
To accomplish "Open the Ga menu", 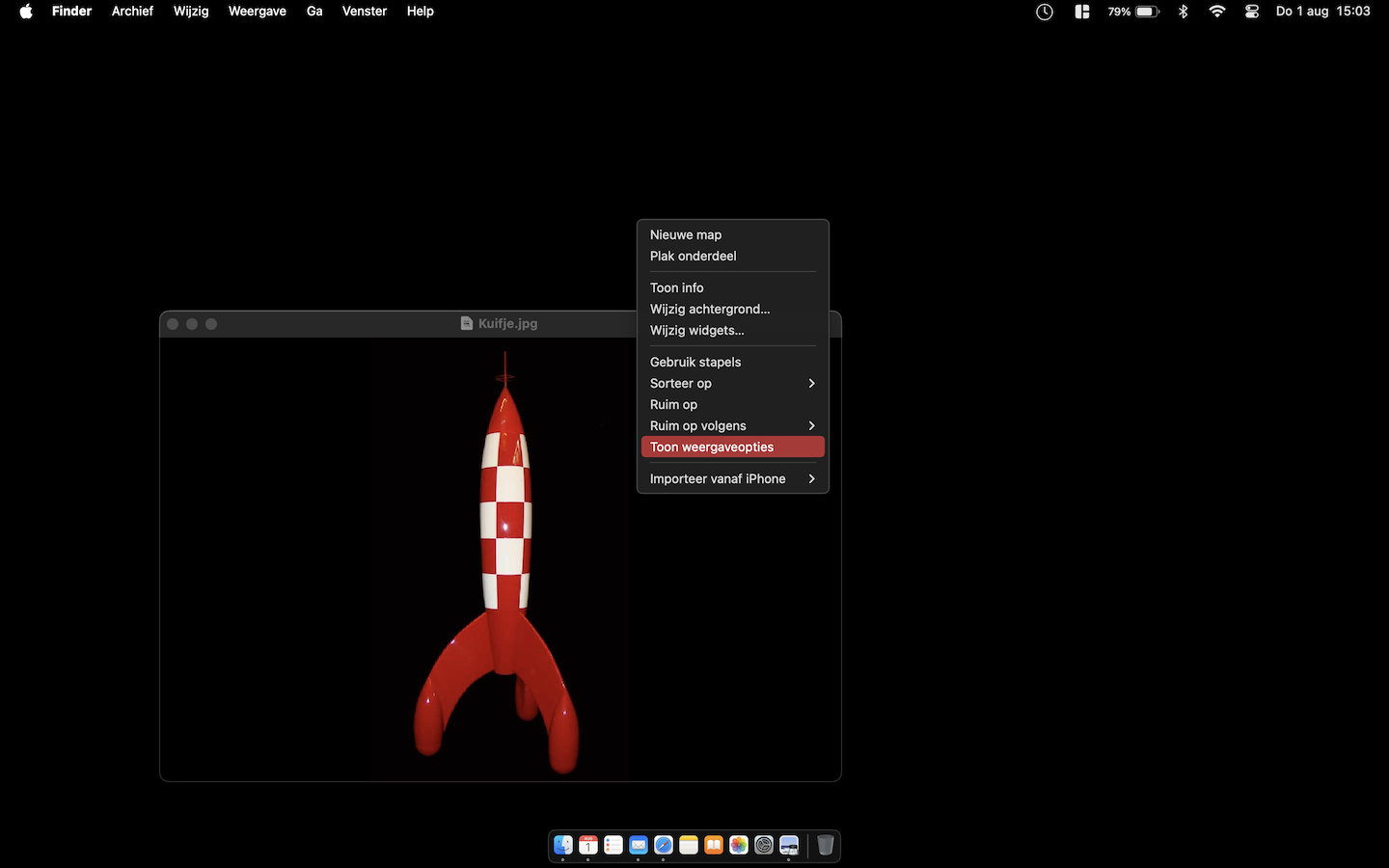I will tap(314, 12).
